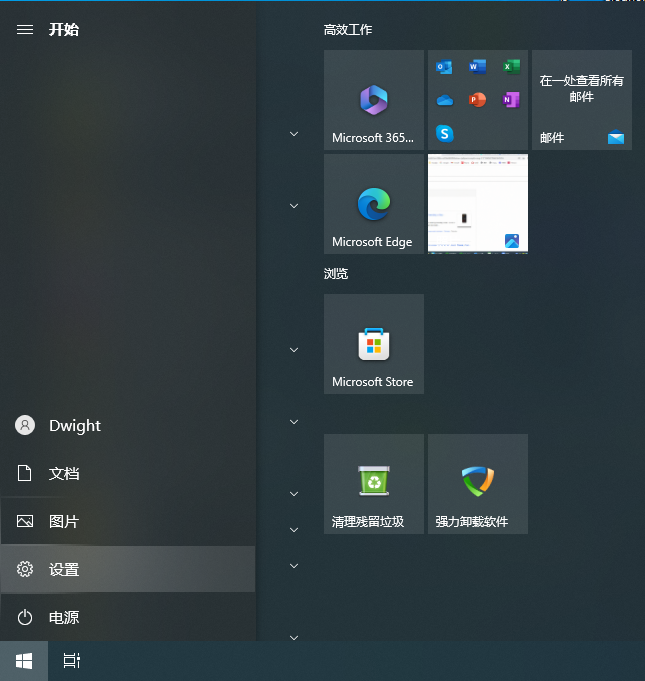
Task: Open the 图片 Pictures folder
Action: click(128, 521)
